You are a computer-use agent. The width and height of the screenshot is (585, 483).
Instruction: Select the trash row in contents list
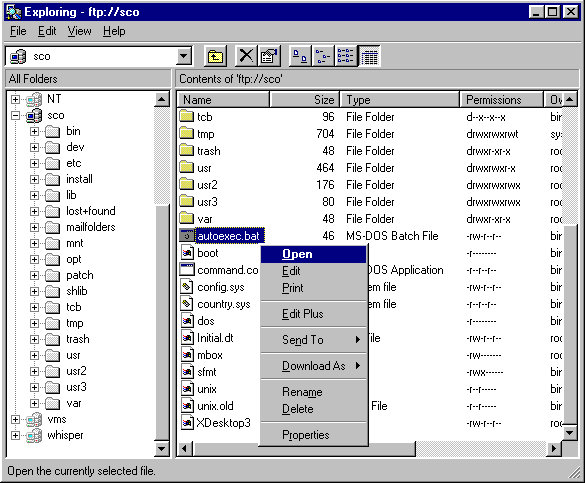[x=369, y=151]
